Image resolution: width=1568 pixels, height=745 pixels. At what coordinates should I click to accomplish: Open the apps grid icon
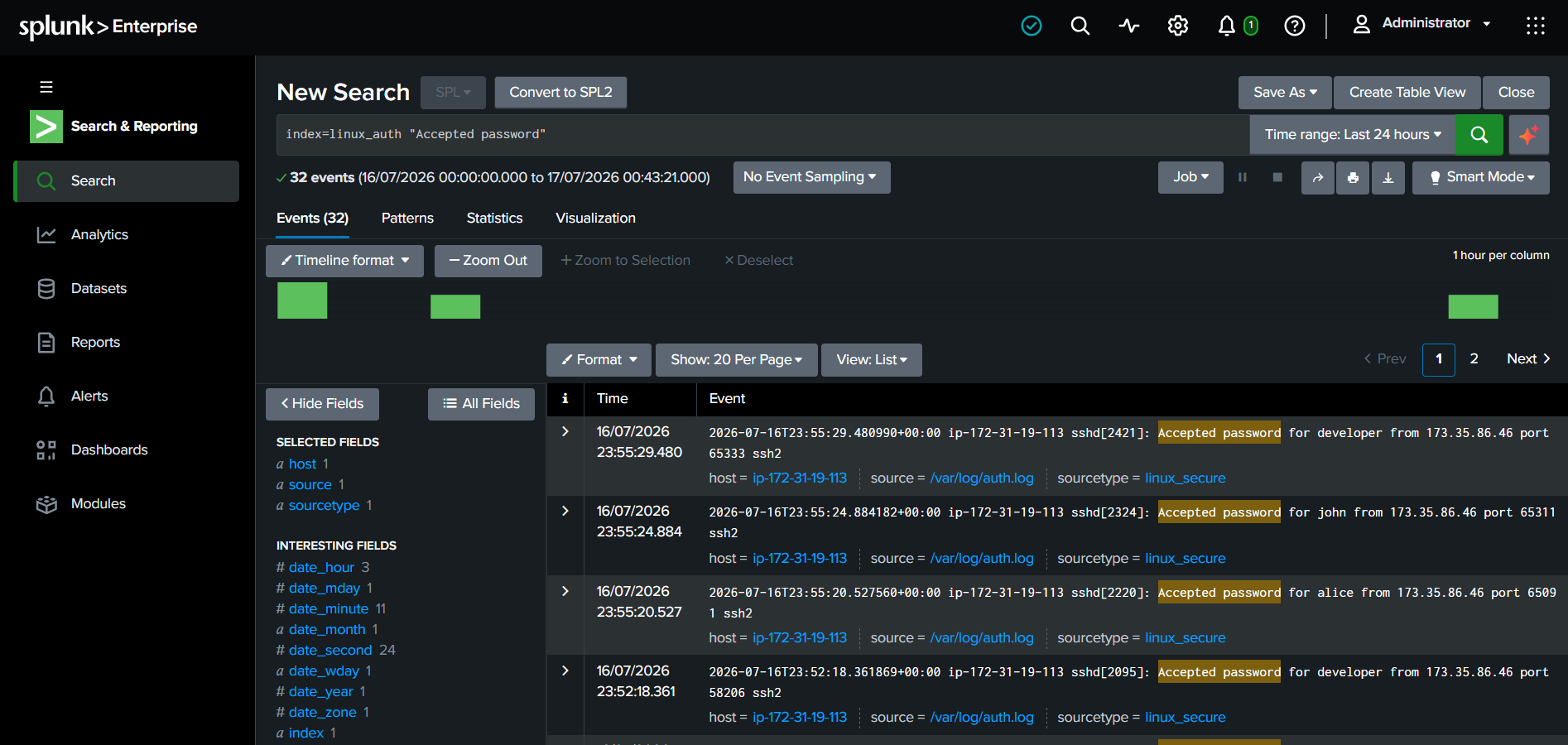point(1536,26)
